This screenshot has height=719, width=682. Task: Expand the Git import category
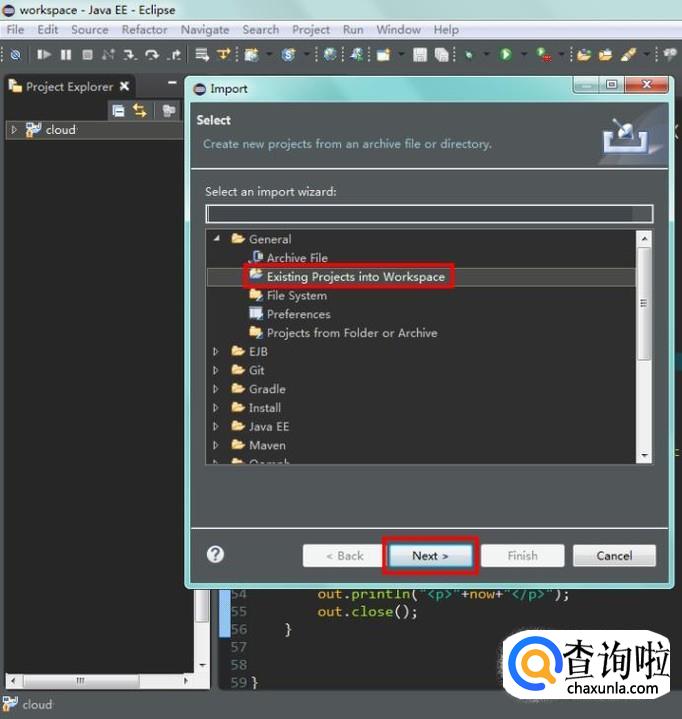click(x=216, y=370)
